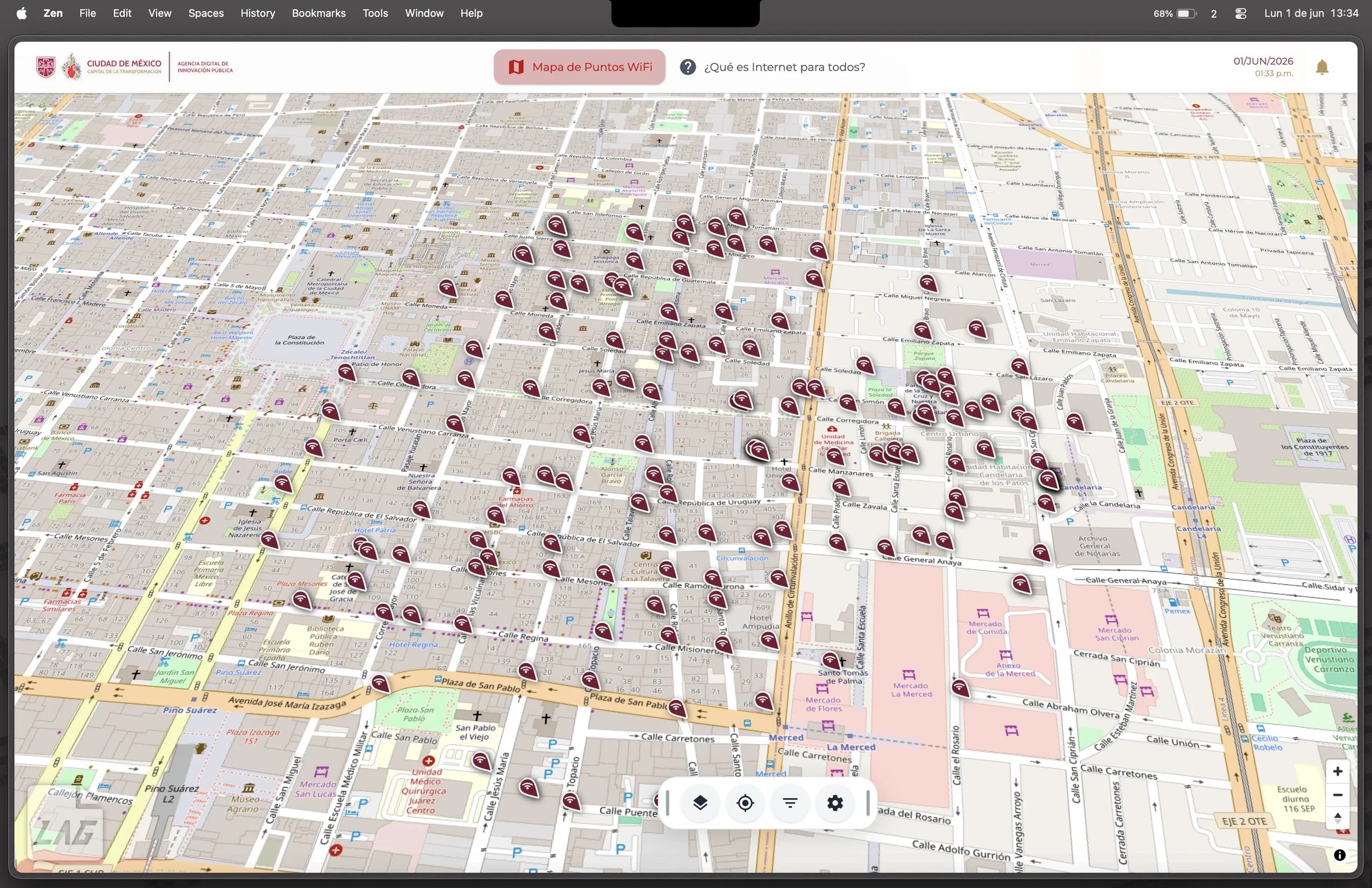
Task: Open the Apple menu
Action: click(x=22, y=13)
